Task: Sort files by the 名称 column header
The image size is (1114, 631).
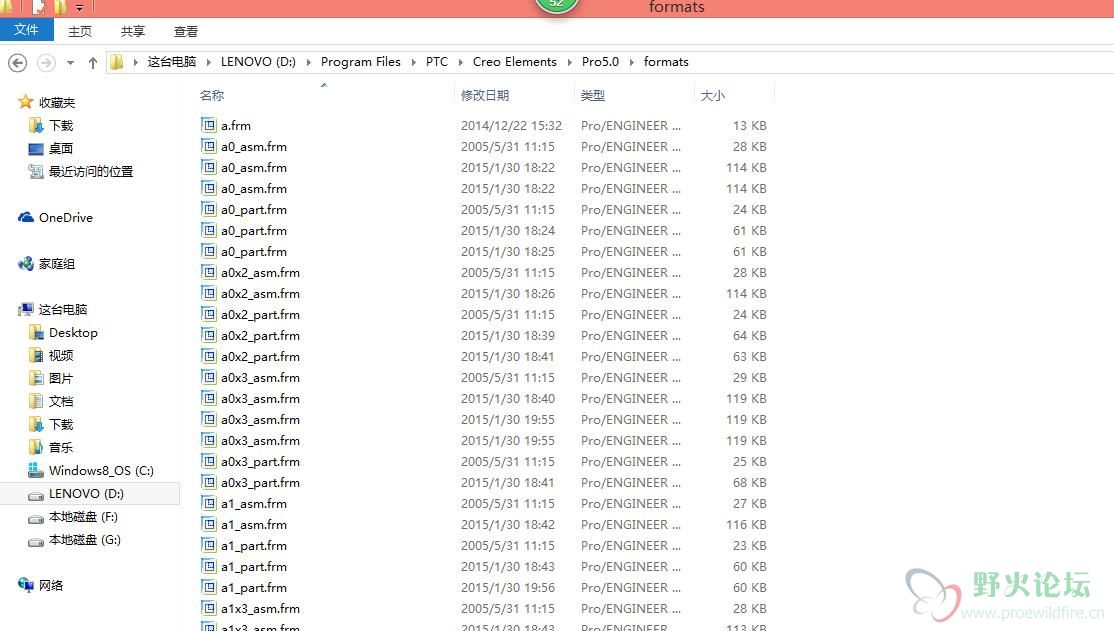Action: 212,95
